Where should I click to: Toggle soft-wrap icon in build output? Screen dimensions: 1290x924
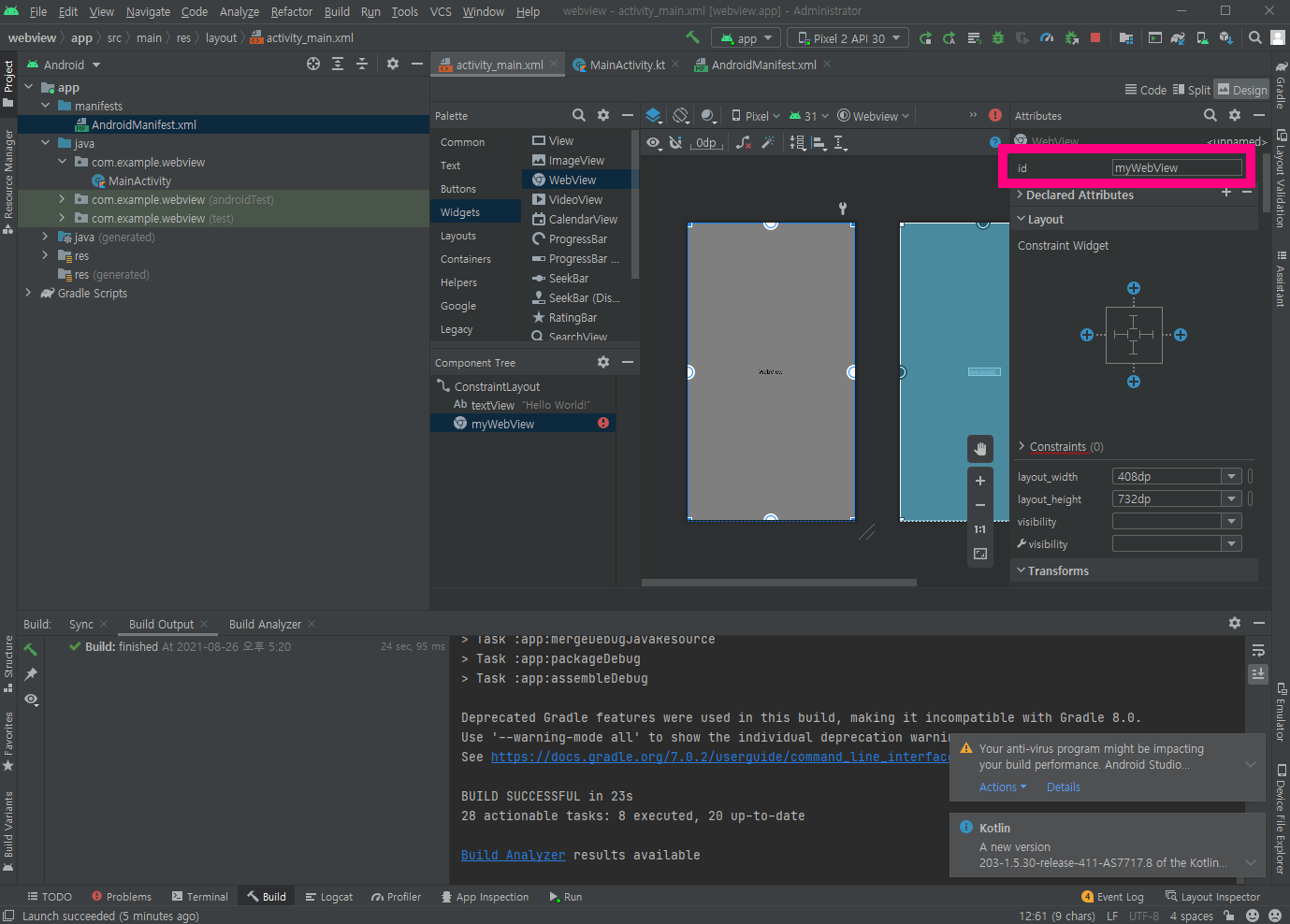point(1258,650)
